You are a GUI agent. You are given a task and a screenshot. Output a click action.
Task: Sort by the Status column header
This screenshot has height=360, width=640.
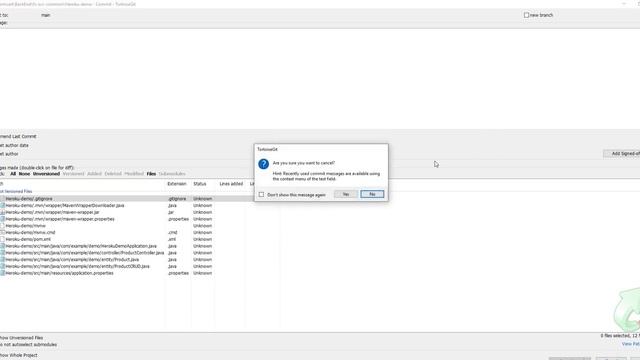[x=200, y=184]
